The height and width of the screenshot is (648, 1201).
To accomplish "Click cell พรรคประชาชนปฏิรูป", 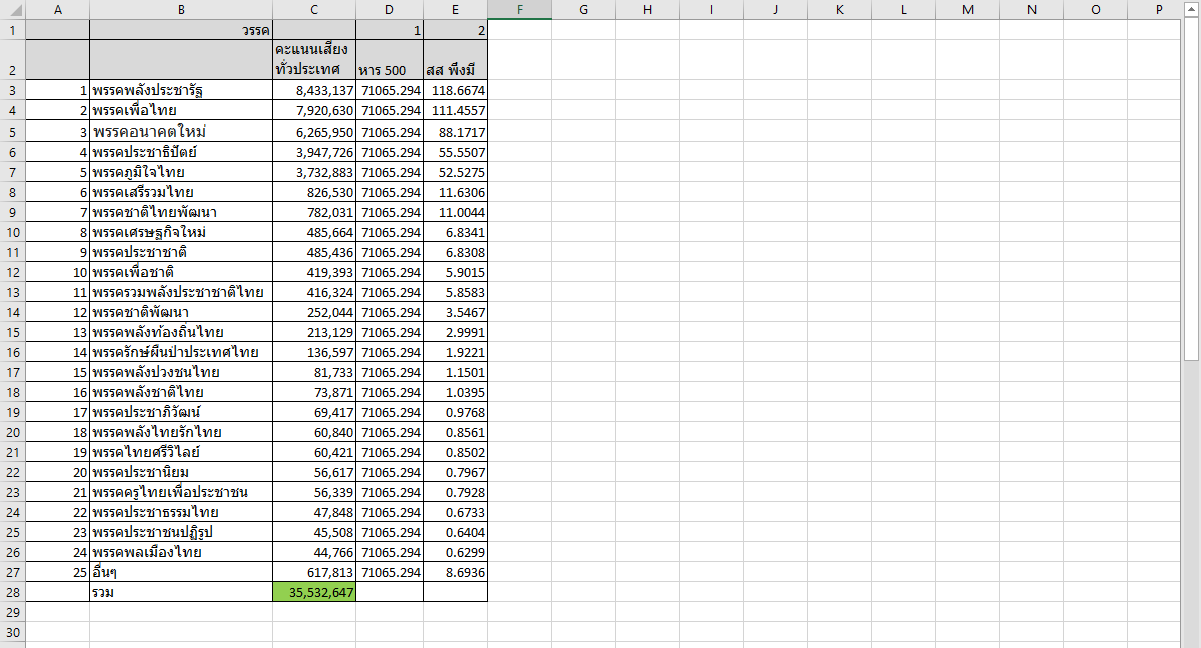I will (x=181, y=531).
